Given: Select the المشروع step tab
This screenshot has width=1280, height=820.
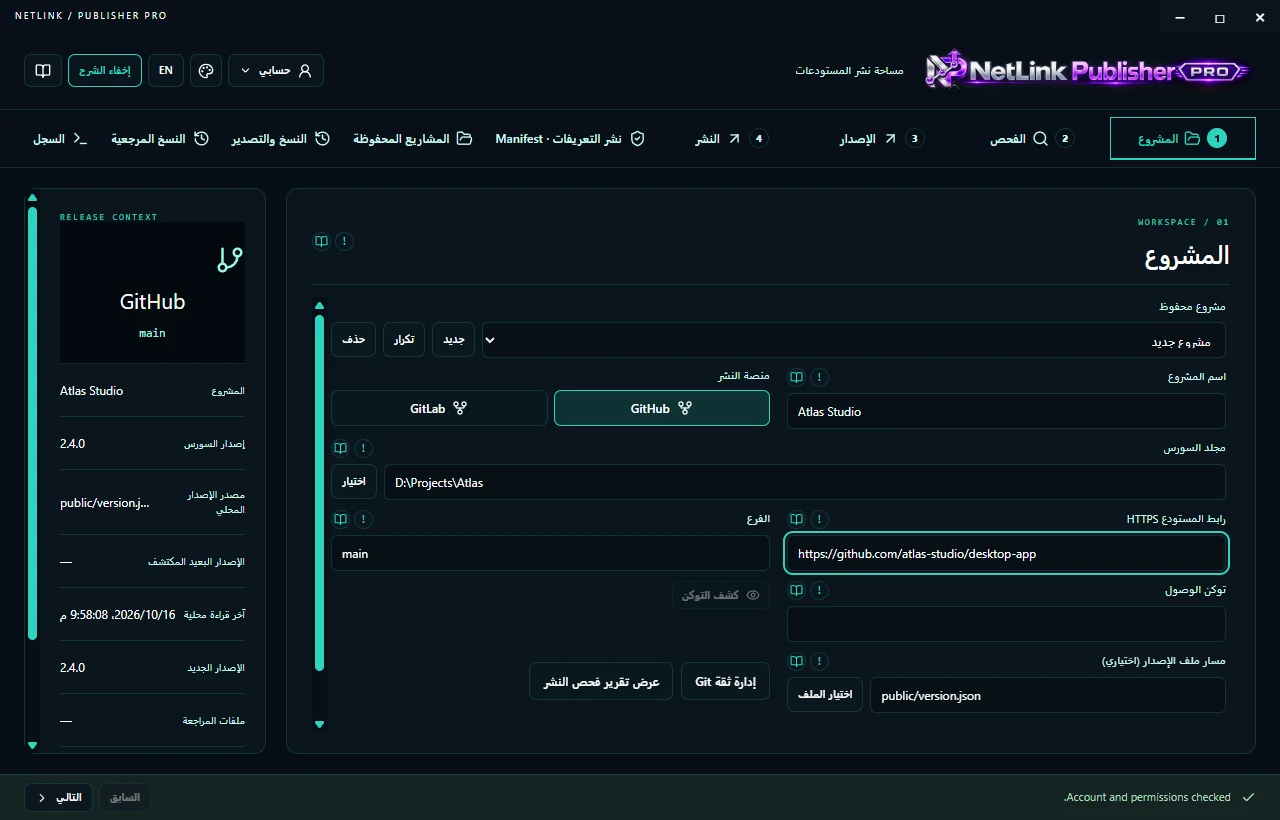Looking at the screenshot, I should pyautogui.click(x=1183, y=139).
